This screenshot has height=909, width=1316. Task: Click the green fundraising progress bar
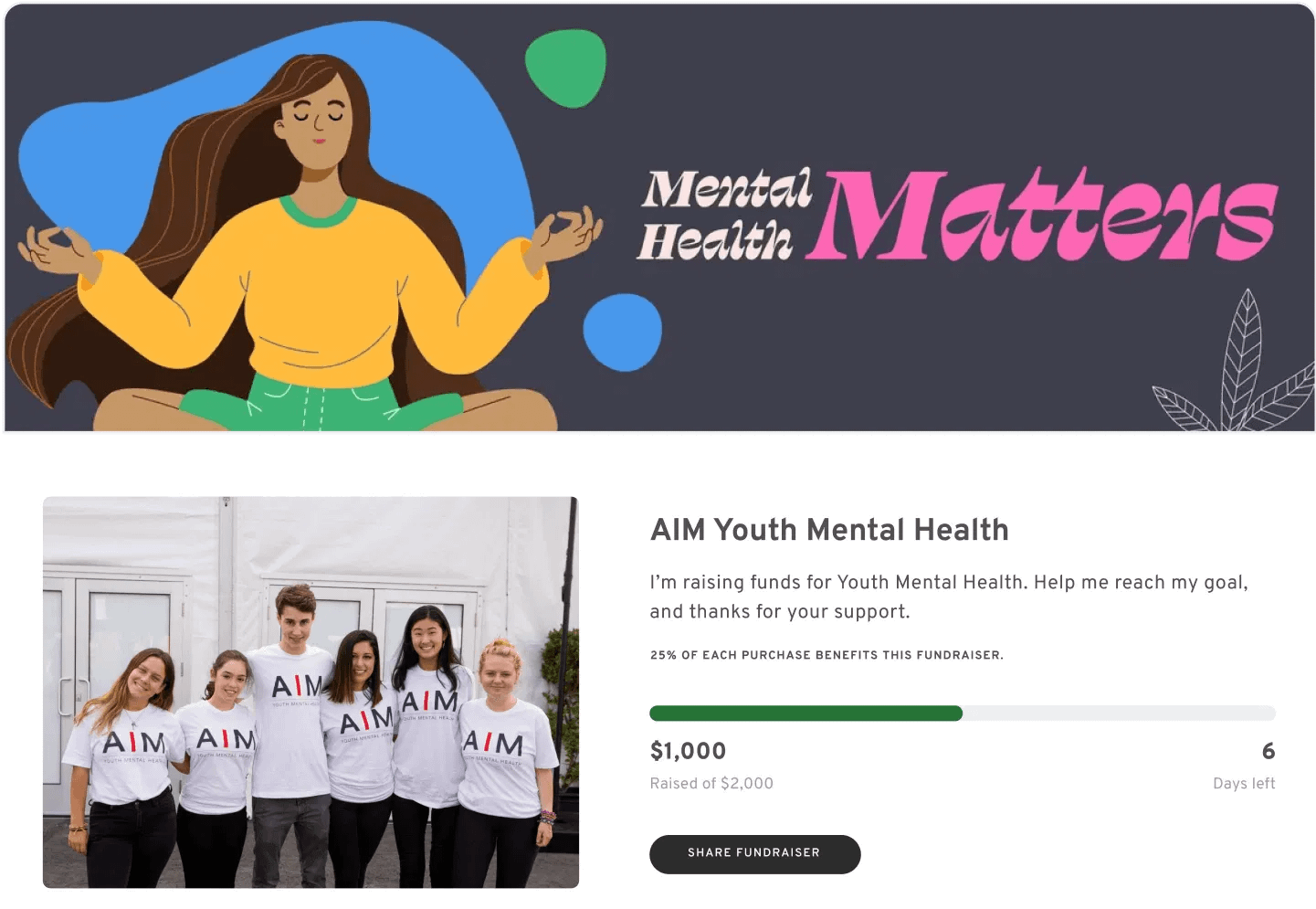(x=805, y=713)
